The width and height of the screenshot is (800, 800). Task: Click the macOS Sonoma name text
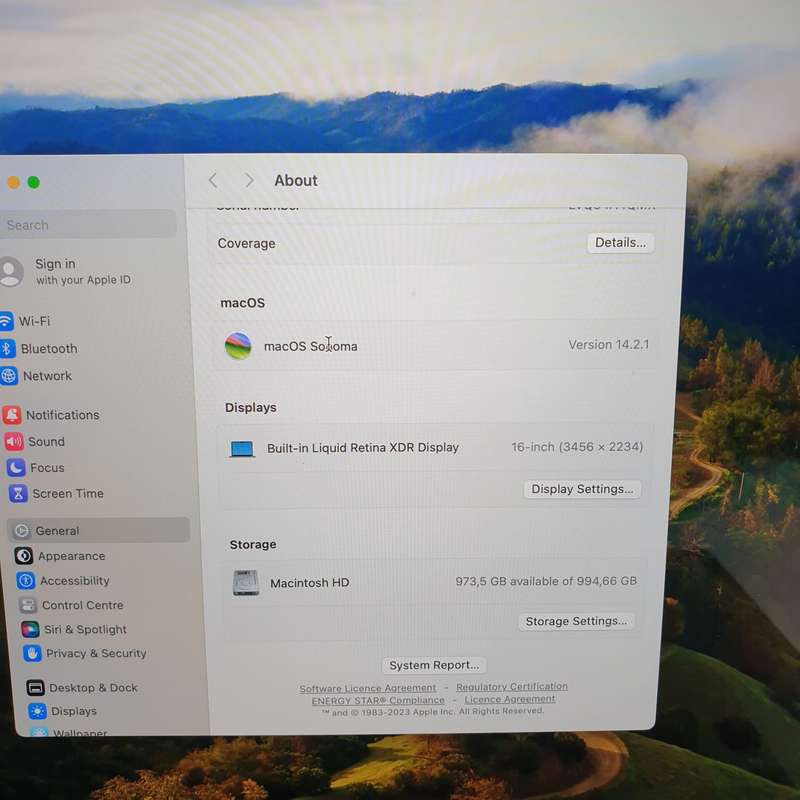click(311, 346)
